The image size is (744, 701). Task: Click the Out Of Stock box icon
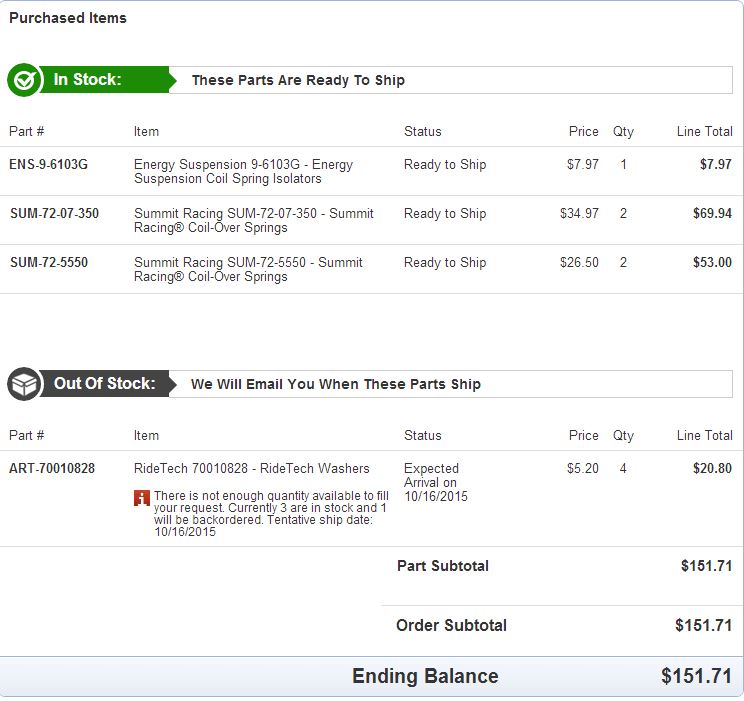(24, 384)
